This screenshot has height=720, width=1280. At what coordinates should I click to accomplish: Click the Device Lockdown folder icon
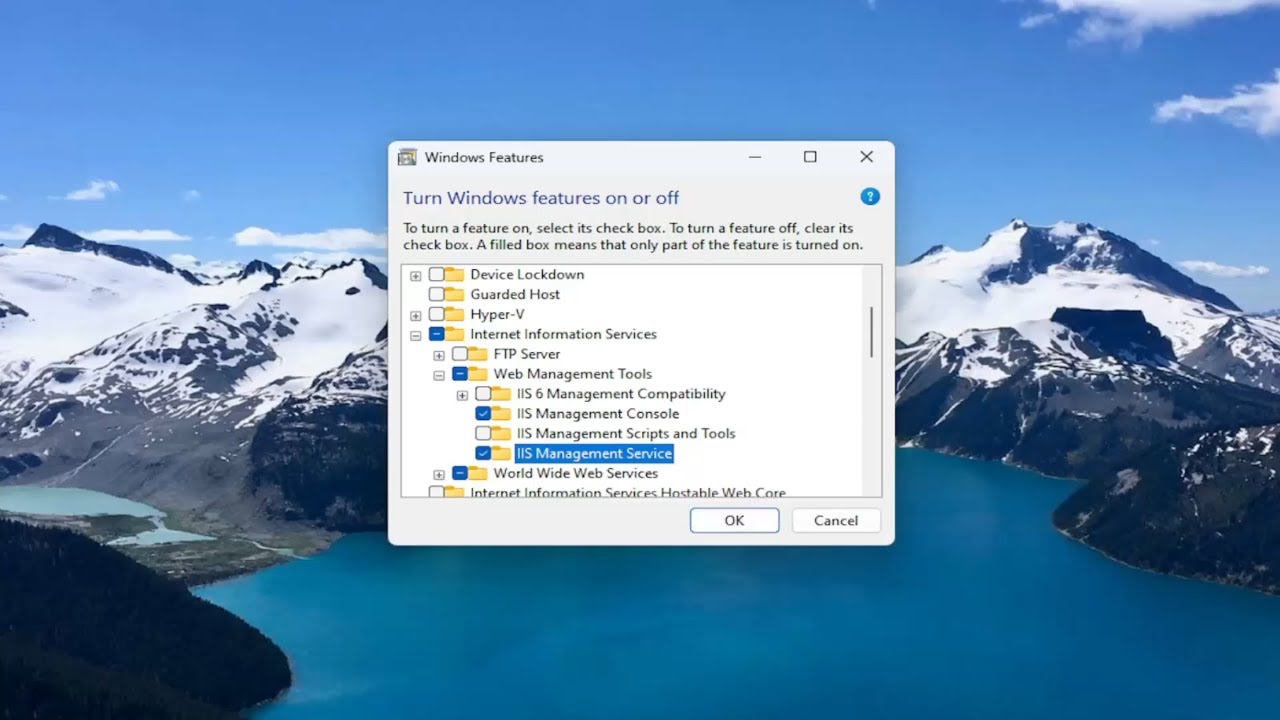pyautogui.click(x=455, y=274)
